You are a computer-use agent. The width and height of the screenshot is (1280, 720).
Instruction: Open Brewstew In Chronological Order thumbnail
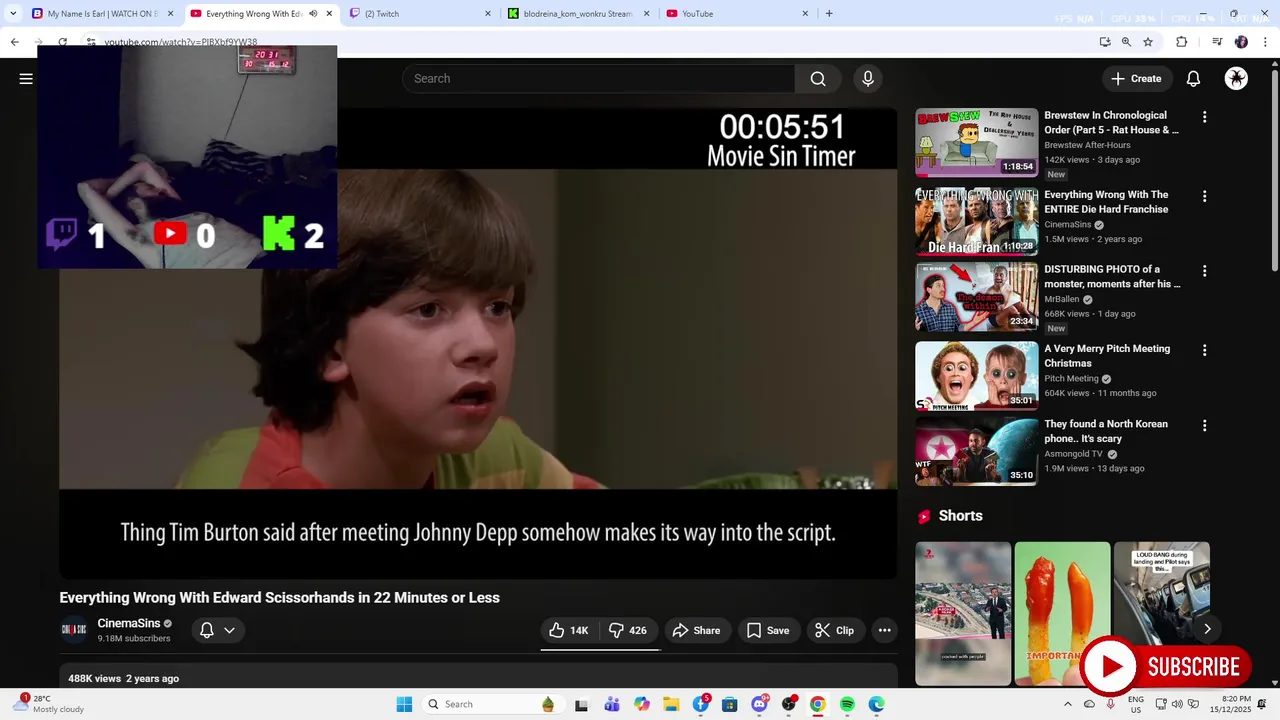pos(977,142)
